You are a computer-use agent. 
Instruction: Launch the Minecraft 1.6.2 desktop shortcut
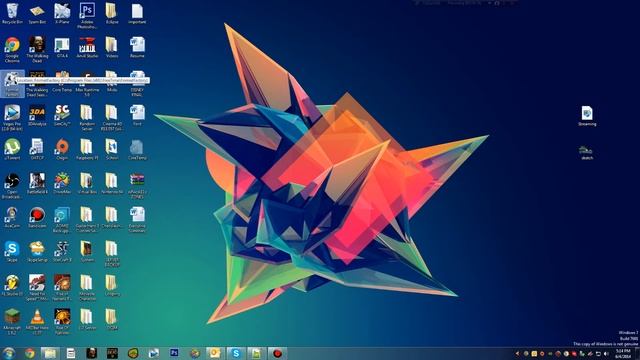click(12, 322)
